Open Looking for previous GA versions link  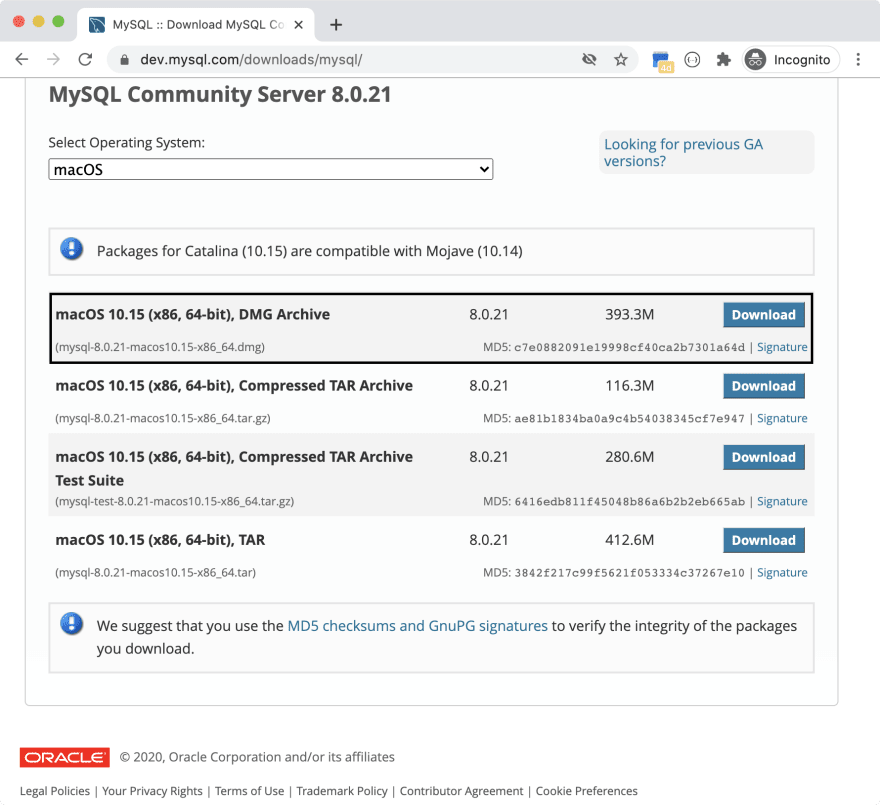click(683, 153)
